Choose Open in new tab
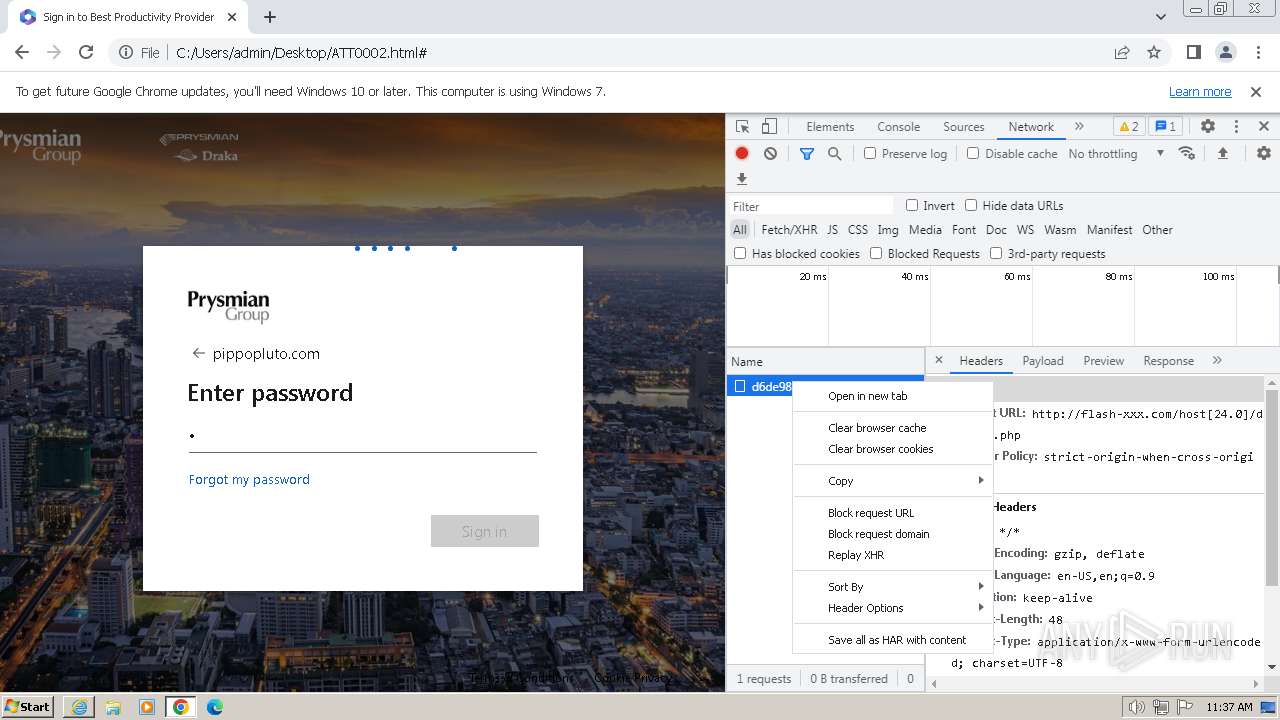1280x720 pixels. click(x=893, y=396)
